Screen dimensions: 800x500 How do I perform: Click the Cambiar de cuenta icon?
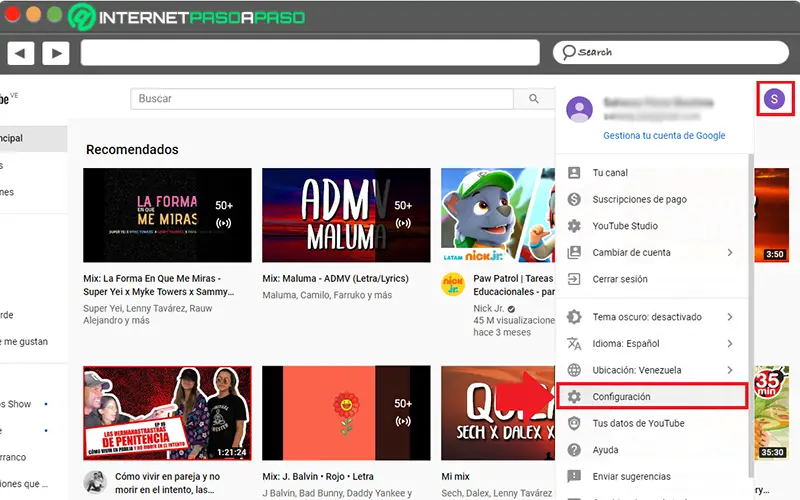(574, 252)
